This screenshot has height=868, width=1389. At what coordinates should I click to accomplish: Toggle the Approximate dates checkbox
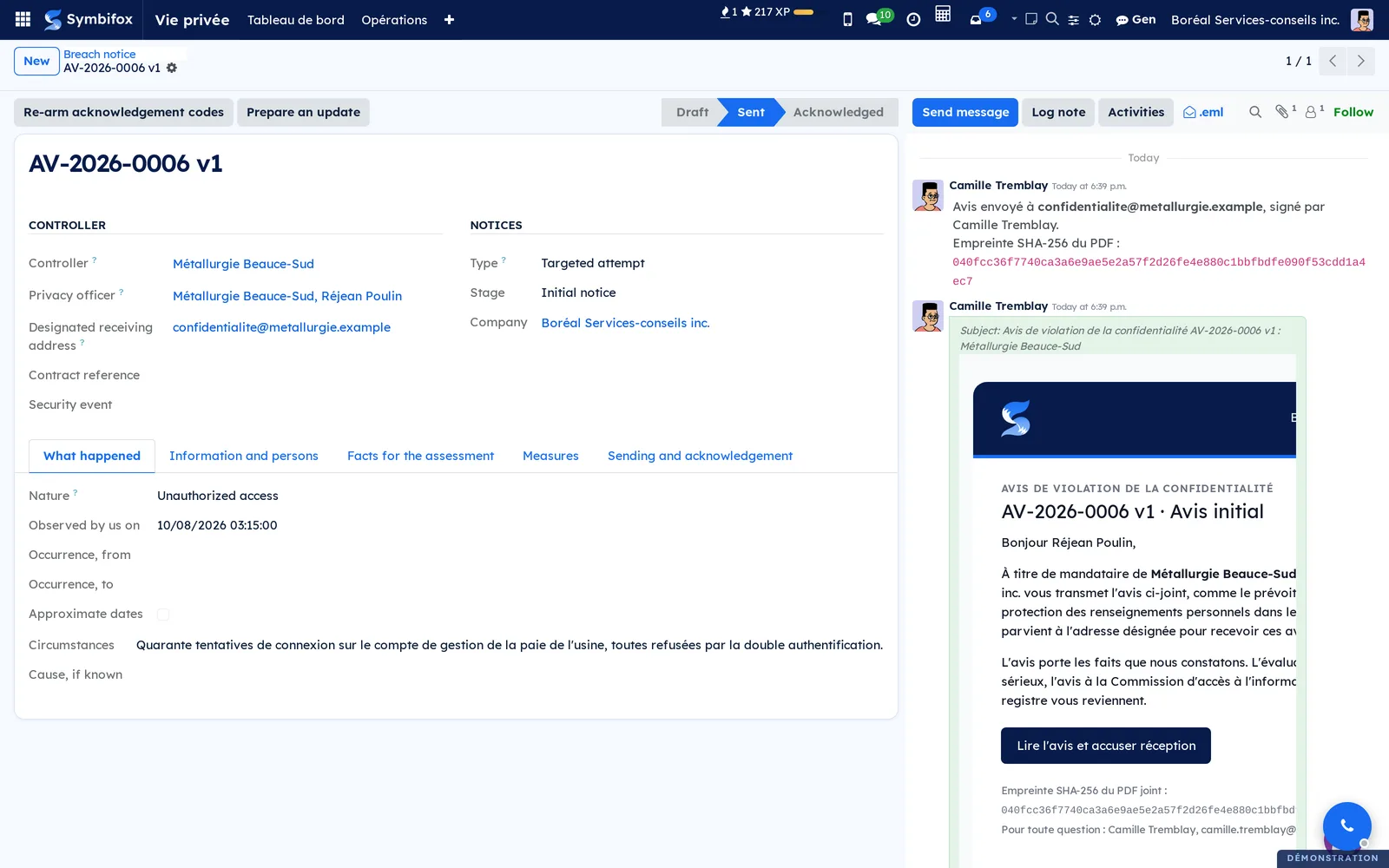(x=163, y=615)
